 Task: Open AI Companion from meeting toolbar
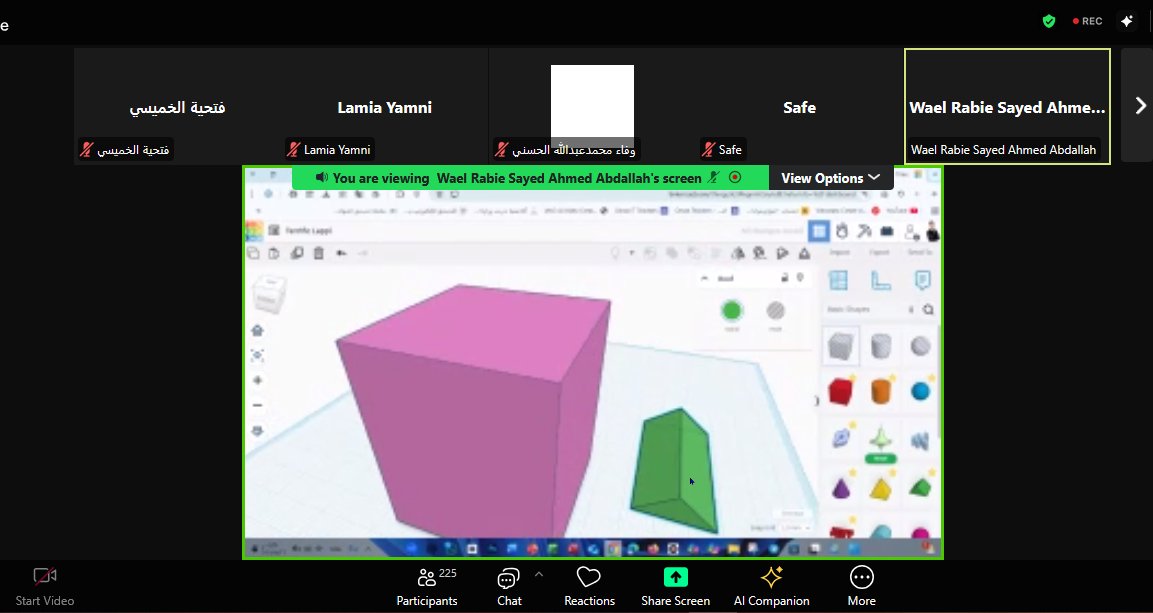[771, 587]
